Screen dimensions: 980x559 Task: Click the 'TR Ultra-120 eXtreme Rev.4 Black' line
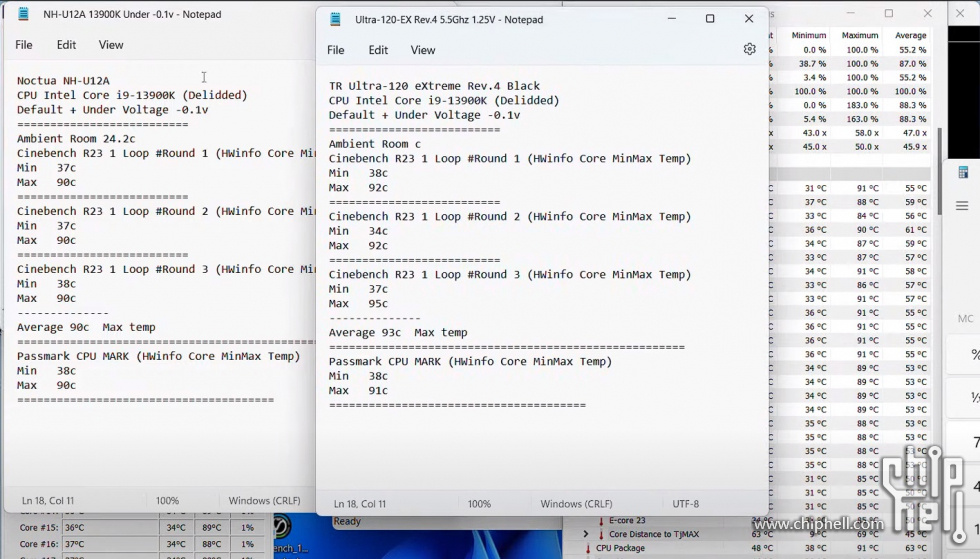coord(434,86)
